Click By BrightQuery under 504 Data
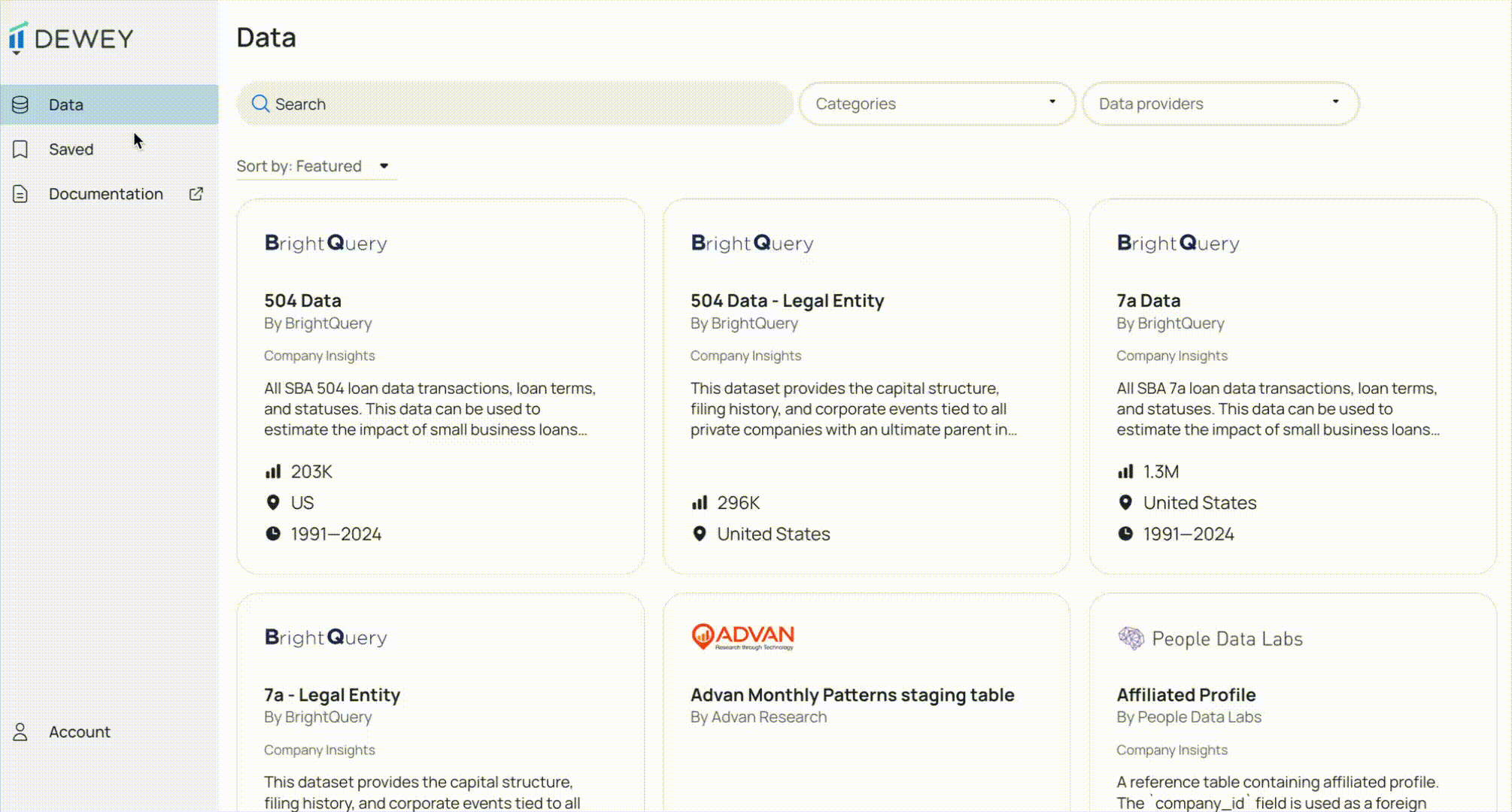Image resolution: width=1512 pixels, height=812 pixels. [317, 323]
